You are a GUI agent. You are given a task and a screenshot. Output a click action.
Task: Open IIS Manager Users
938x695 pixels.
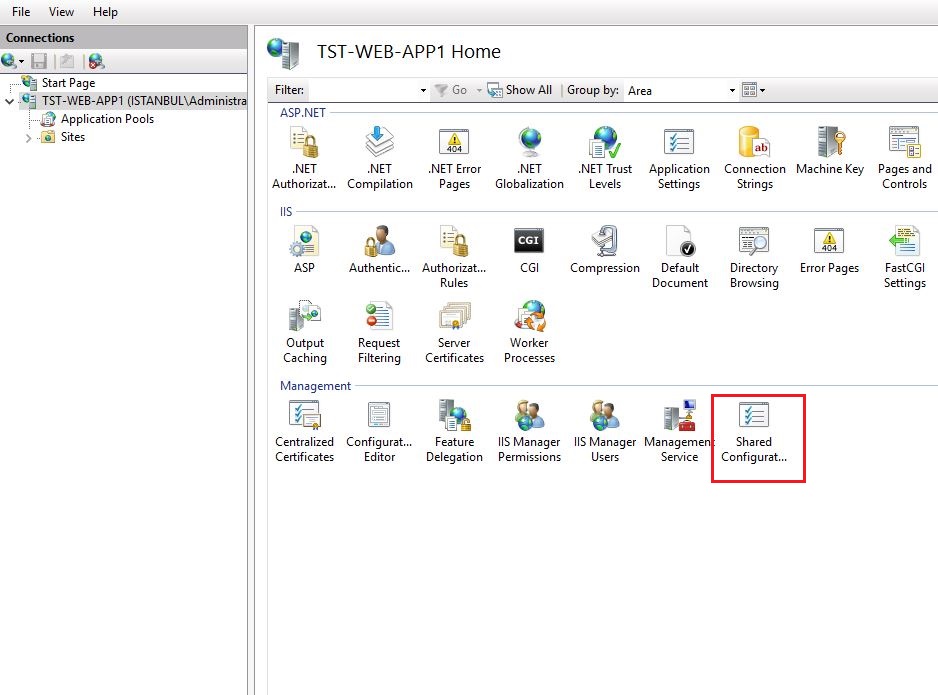coord(605,431)
